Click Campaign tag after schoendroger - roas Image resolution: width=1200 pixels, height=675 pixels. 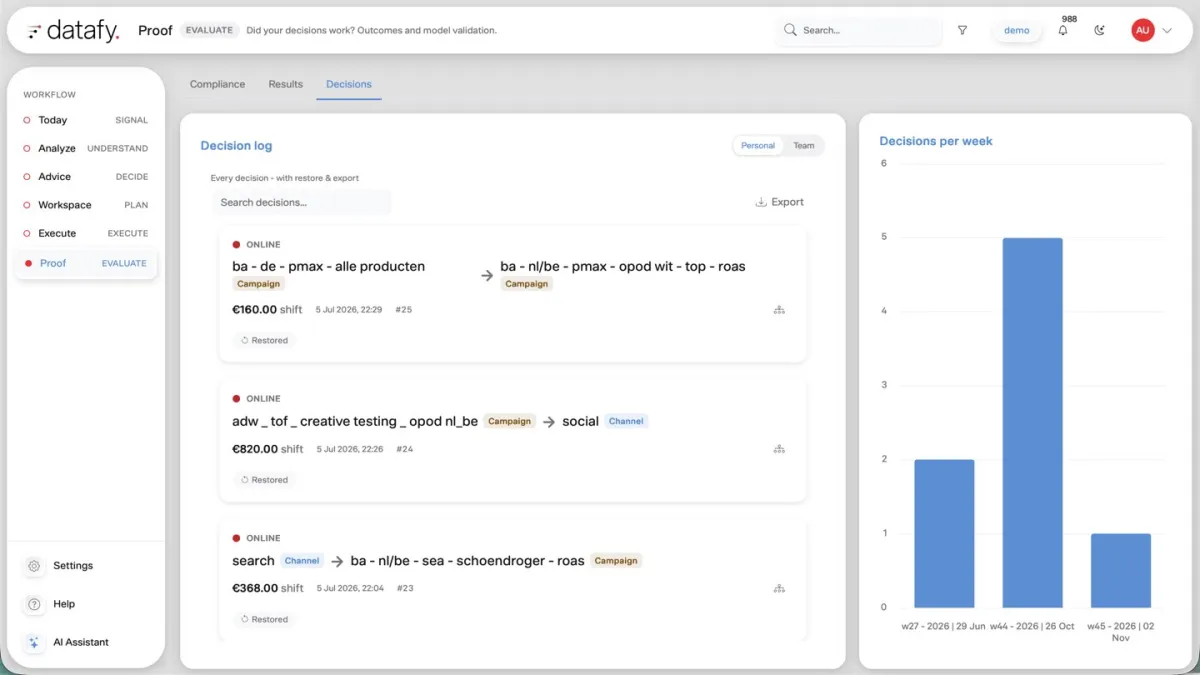click(x=616, y=561)
